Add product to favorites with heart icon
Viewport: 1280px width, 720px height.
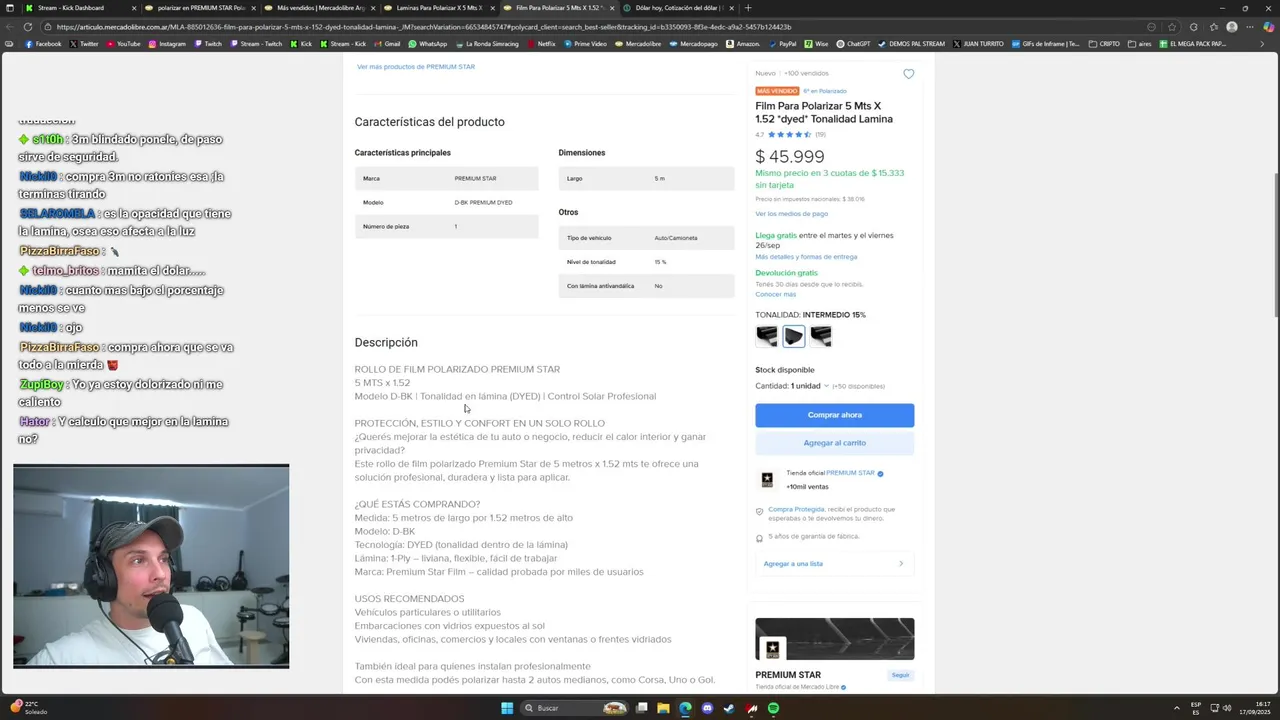(x=908, y=74)
